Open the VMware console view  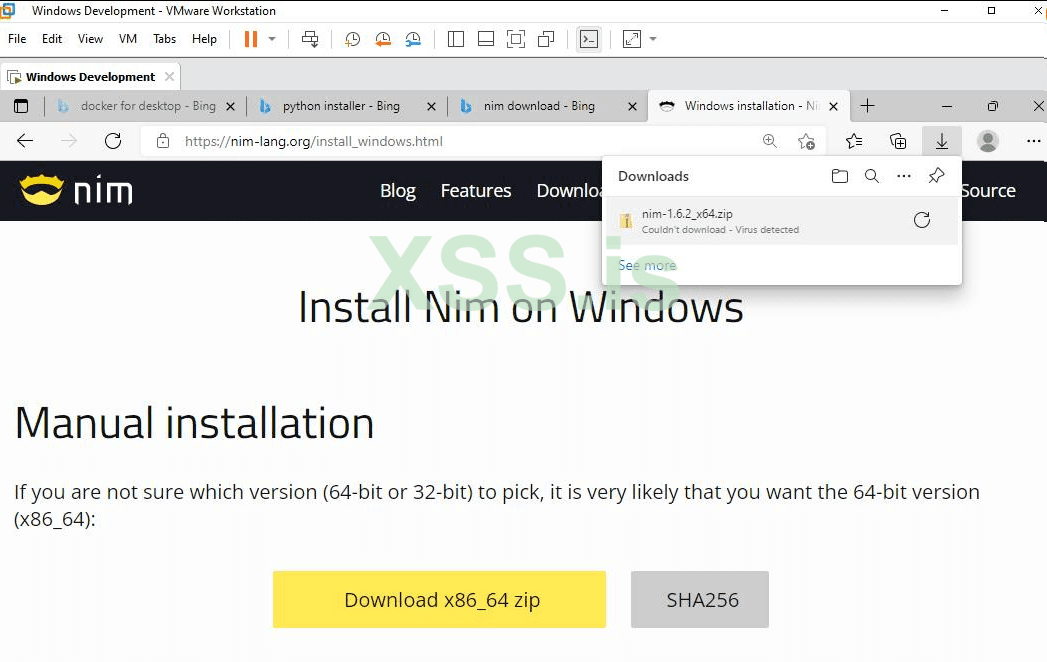(588, 39)
